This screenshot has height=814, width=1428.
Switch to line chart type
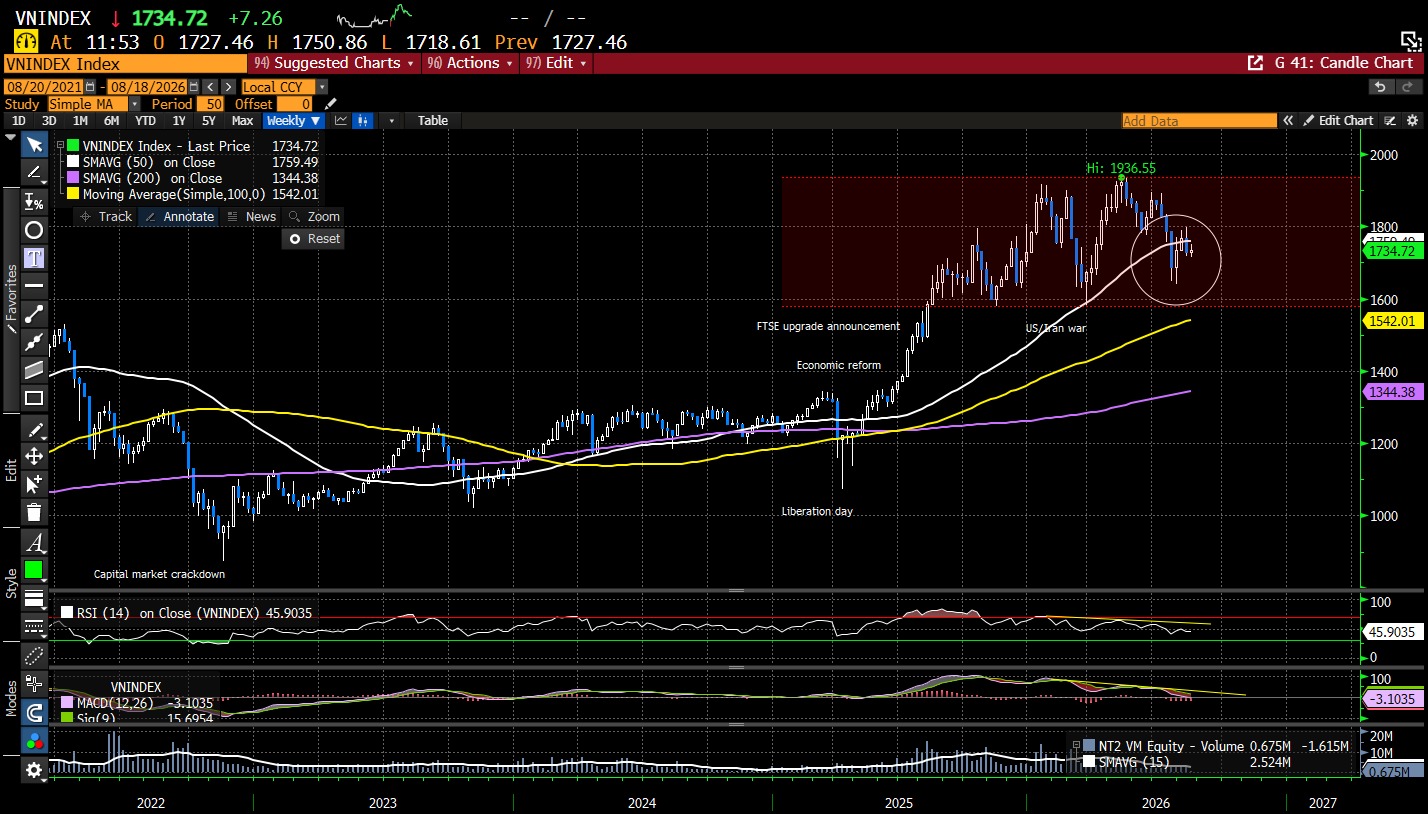pos(341,121)
